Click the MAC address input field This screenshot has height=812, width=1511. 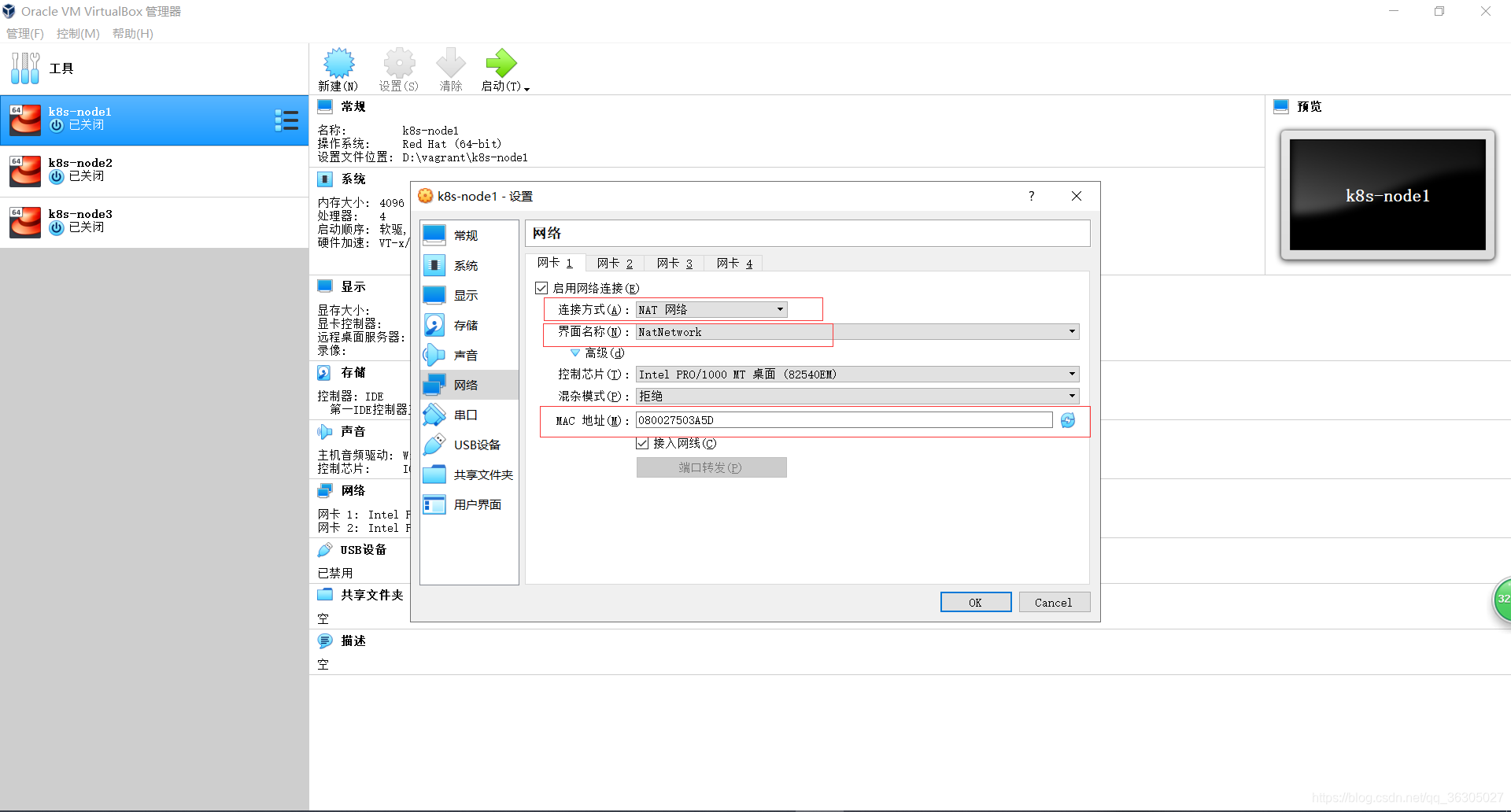[x=844, y=420]
